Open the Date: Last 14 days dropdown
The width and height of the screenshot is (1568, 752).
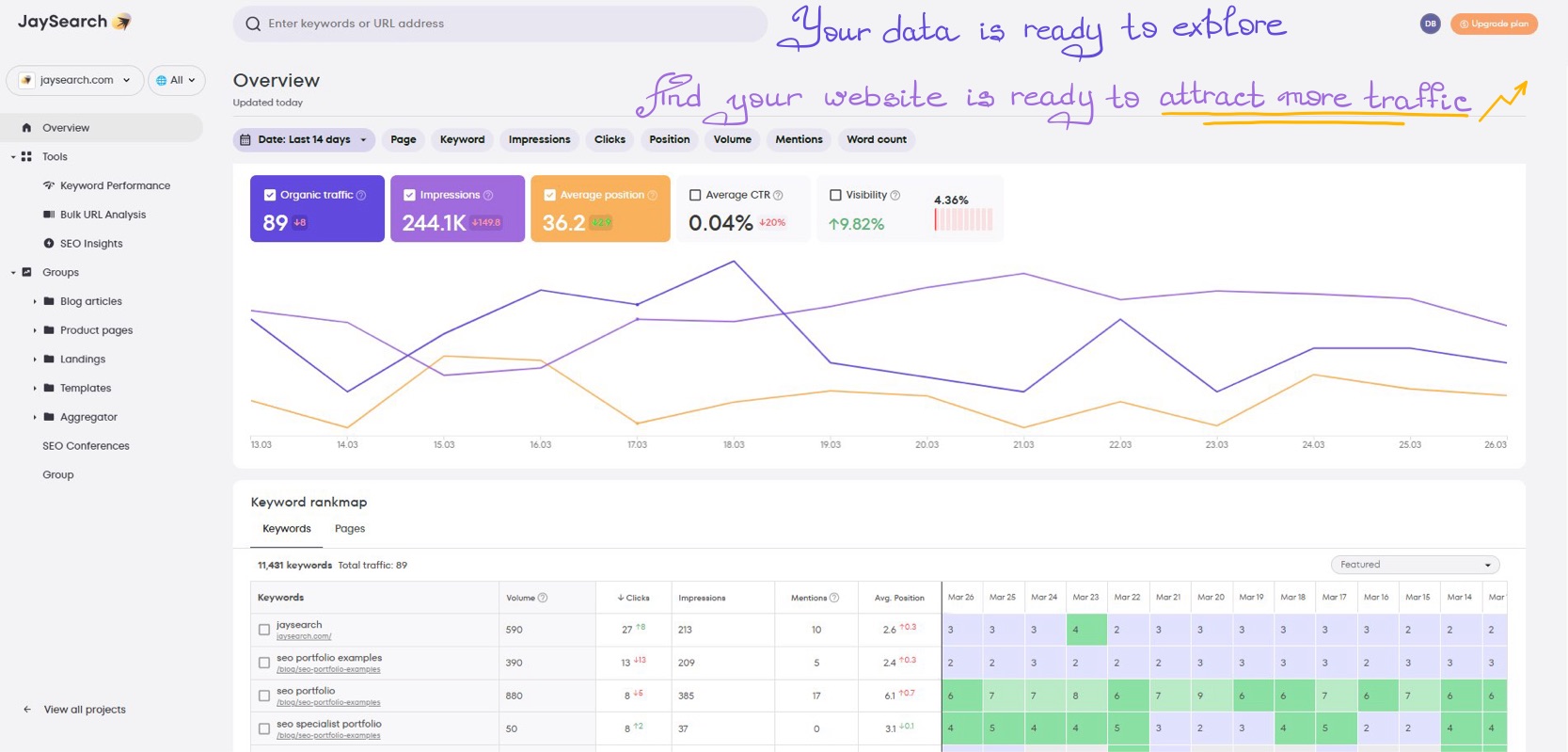304,139
